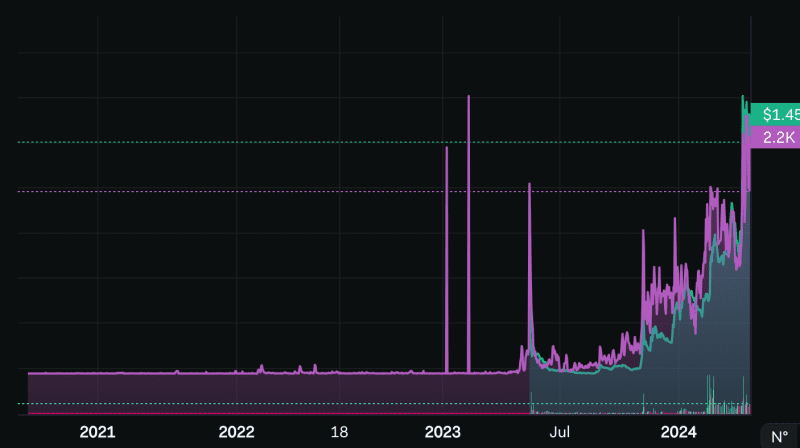Click the 2022 axis label

tap(236, 432)
